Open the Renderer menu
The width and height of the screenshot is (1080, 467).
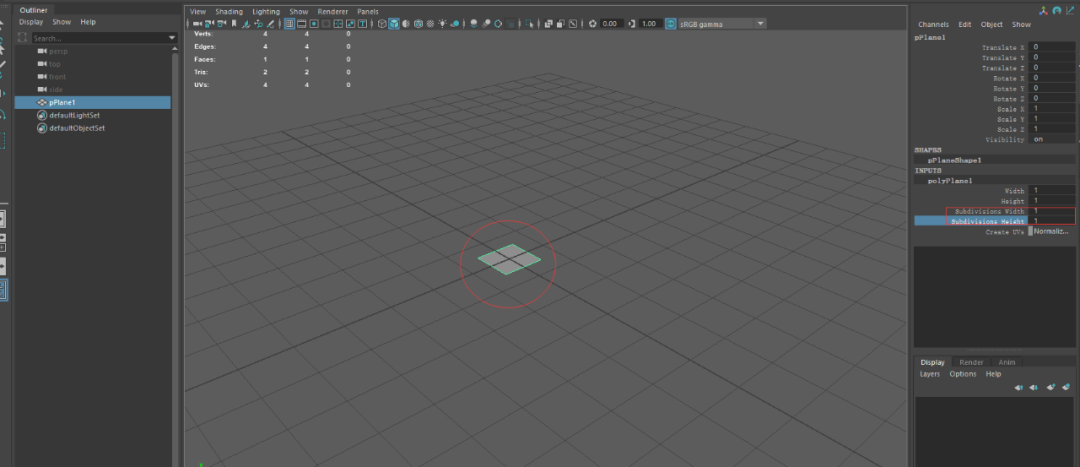(332, 12)
